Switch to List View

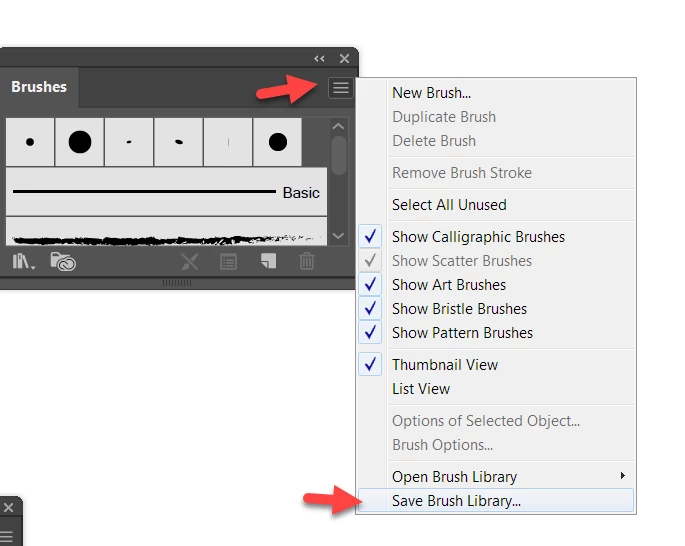(x=495, y=388)
